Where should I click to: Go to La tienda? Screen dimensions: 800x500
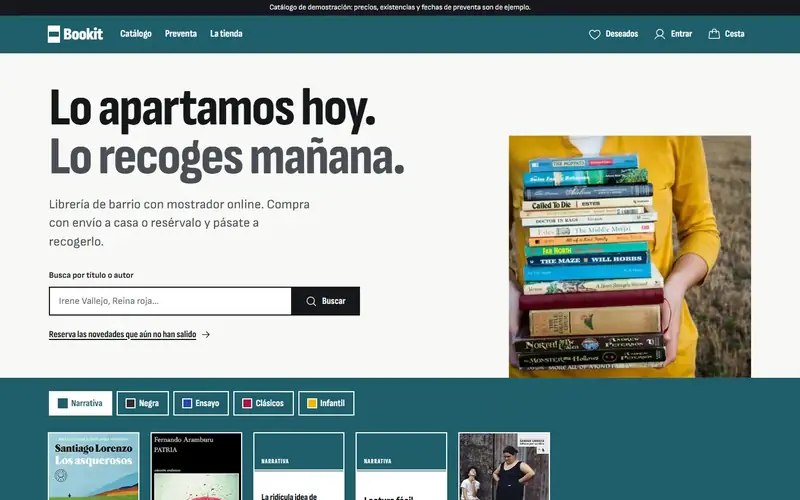[x=226, y=34]
